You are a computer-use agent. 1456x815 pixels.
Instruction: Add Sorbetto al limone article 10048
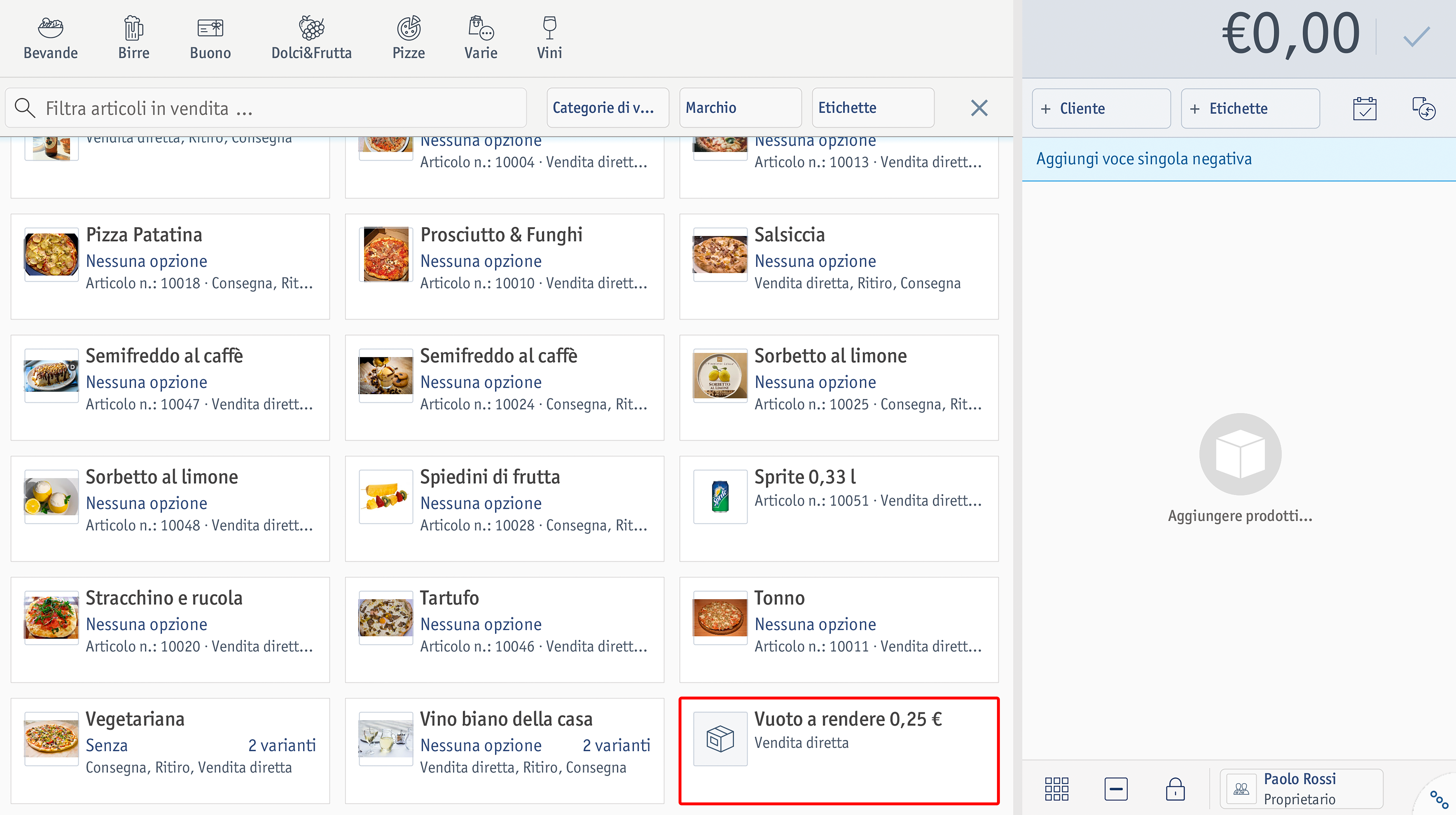point(170,509)
